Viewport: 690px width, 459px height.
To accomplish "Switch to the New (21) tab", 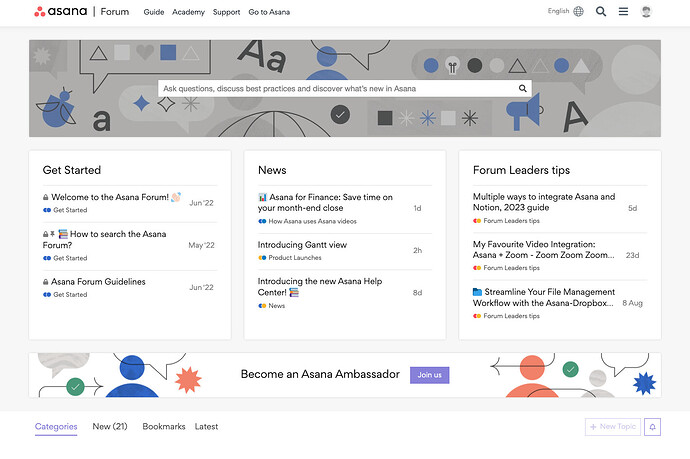I will (110, 426).
